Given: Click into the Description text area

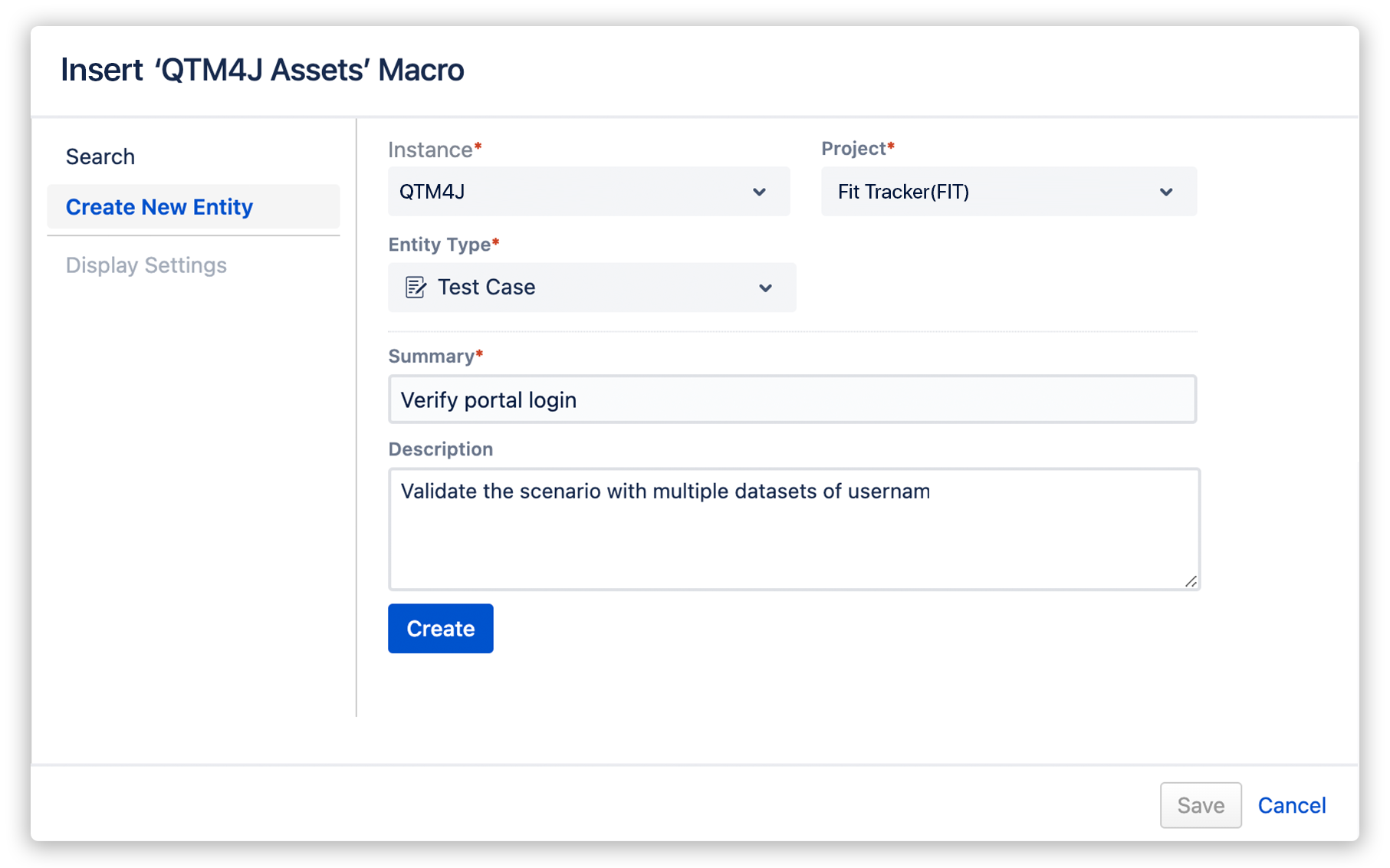Looking at the screenshot, I should (794, 529).
